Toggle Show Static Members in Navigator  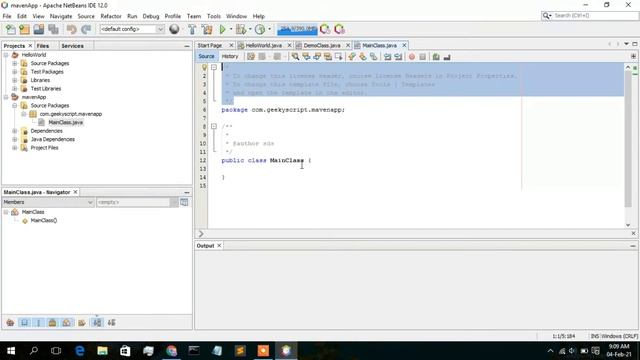39,322
